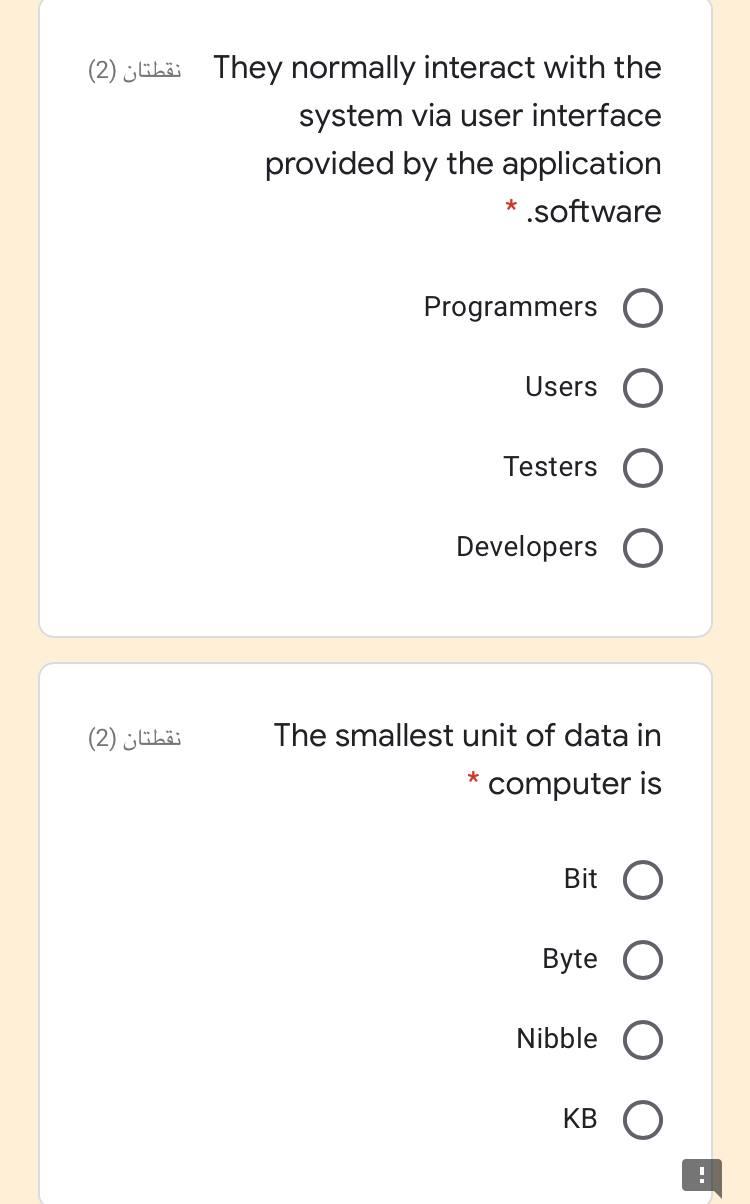Select the Bit radio button
Screen dimensions: 750x1204
pyautogui.click(x=643, y=880)
